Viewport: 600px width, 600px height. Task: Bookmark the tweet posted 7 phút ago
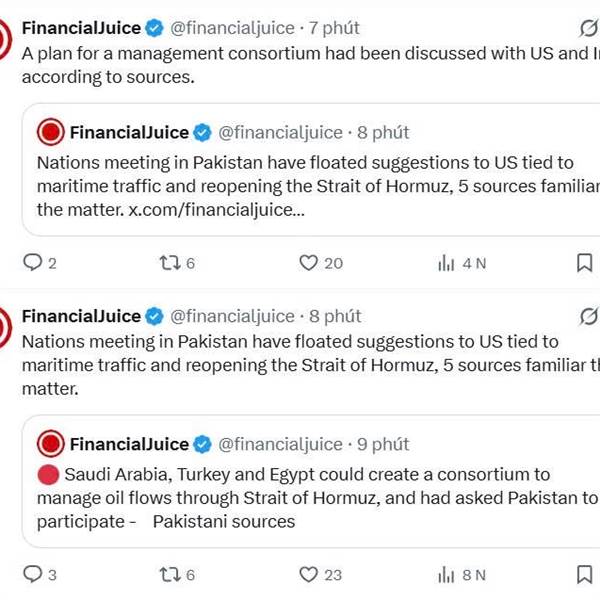(x=584, y=263)
